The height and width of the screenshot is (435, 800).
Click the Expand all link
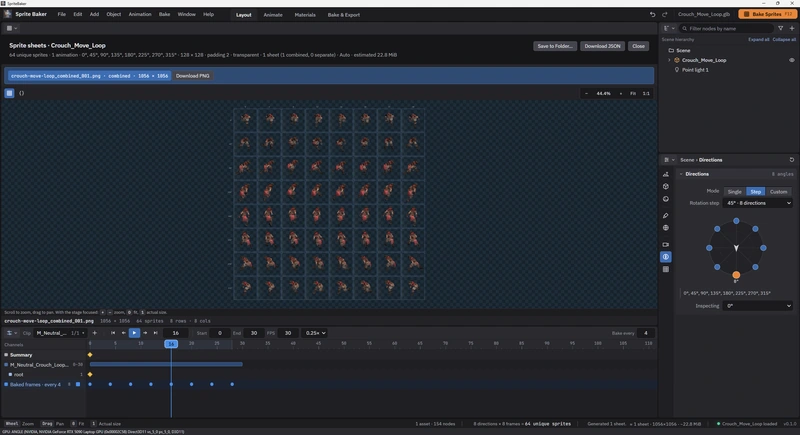(x=759, y=39)
